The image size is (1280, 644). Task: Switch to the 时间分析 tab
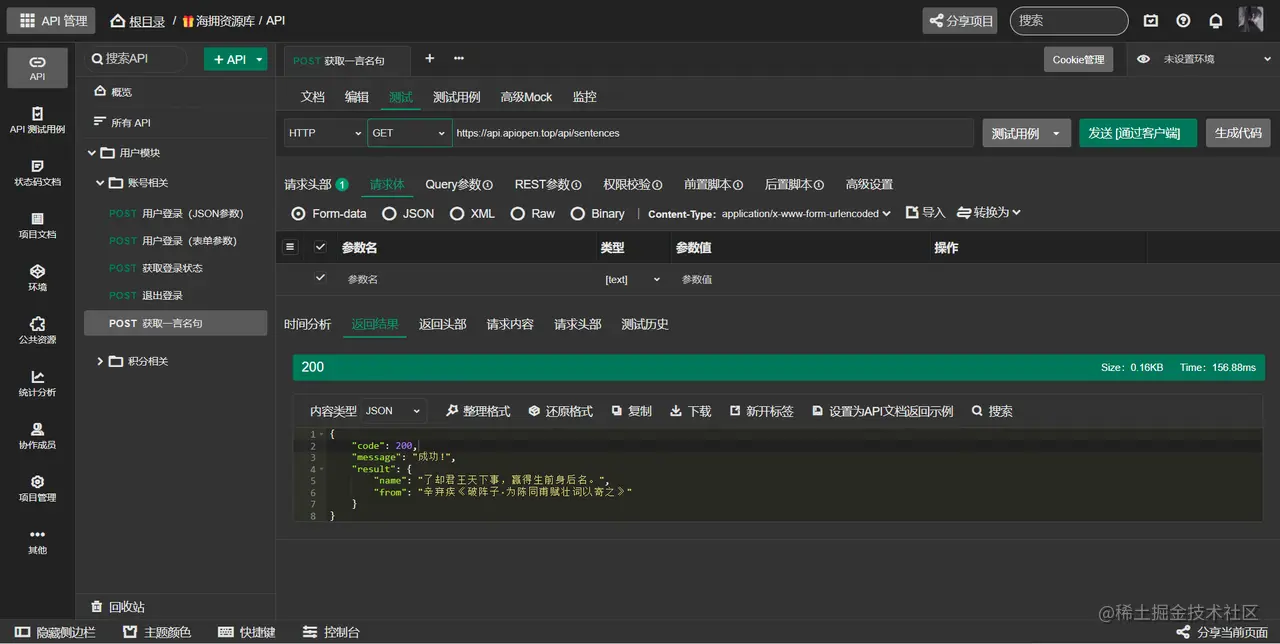click(308, 324)
